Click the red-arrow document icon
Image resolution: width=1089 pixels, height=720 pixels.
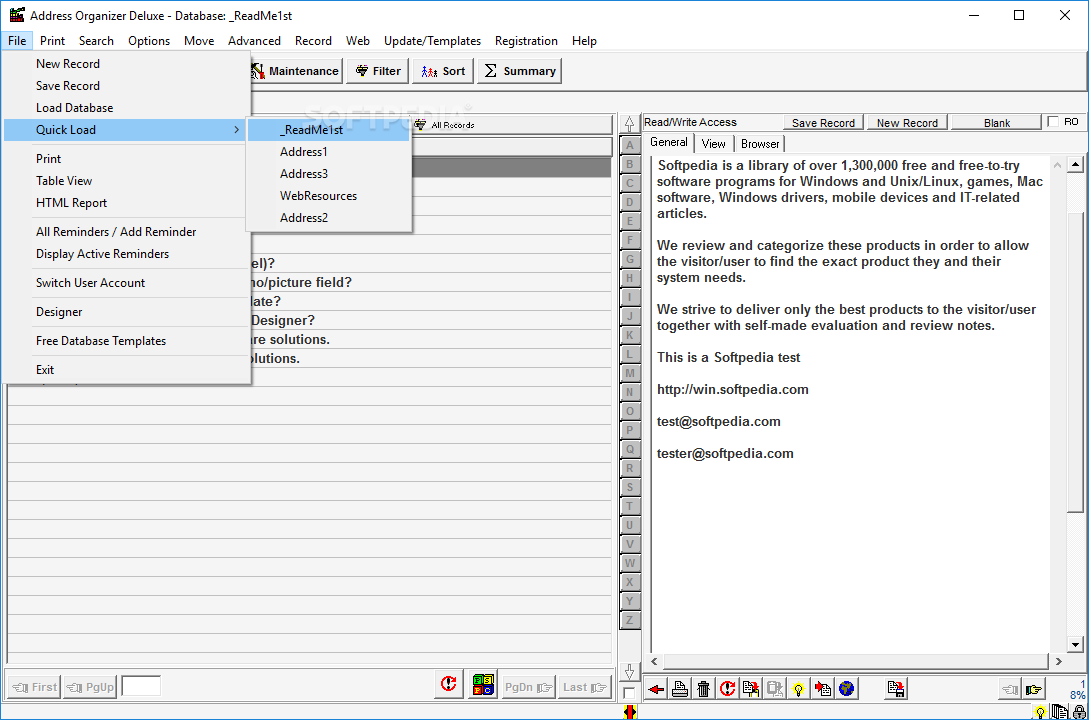pyautogui.click(x=823, y=689)
